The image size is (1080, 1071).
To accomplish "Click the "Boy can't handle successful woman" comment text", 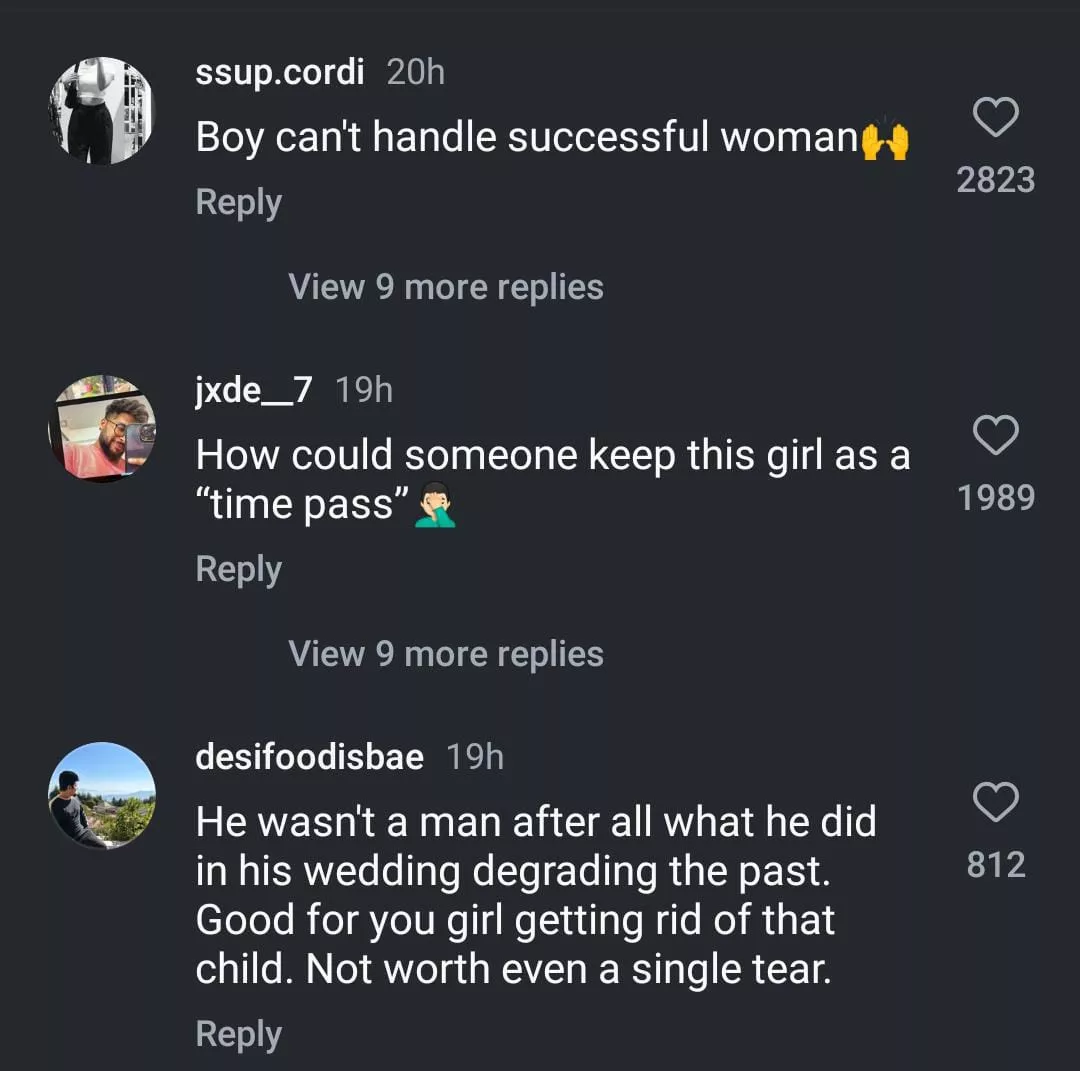I will coord(527,138).
